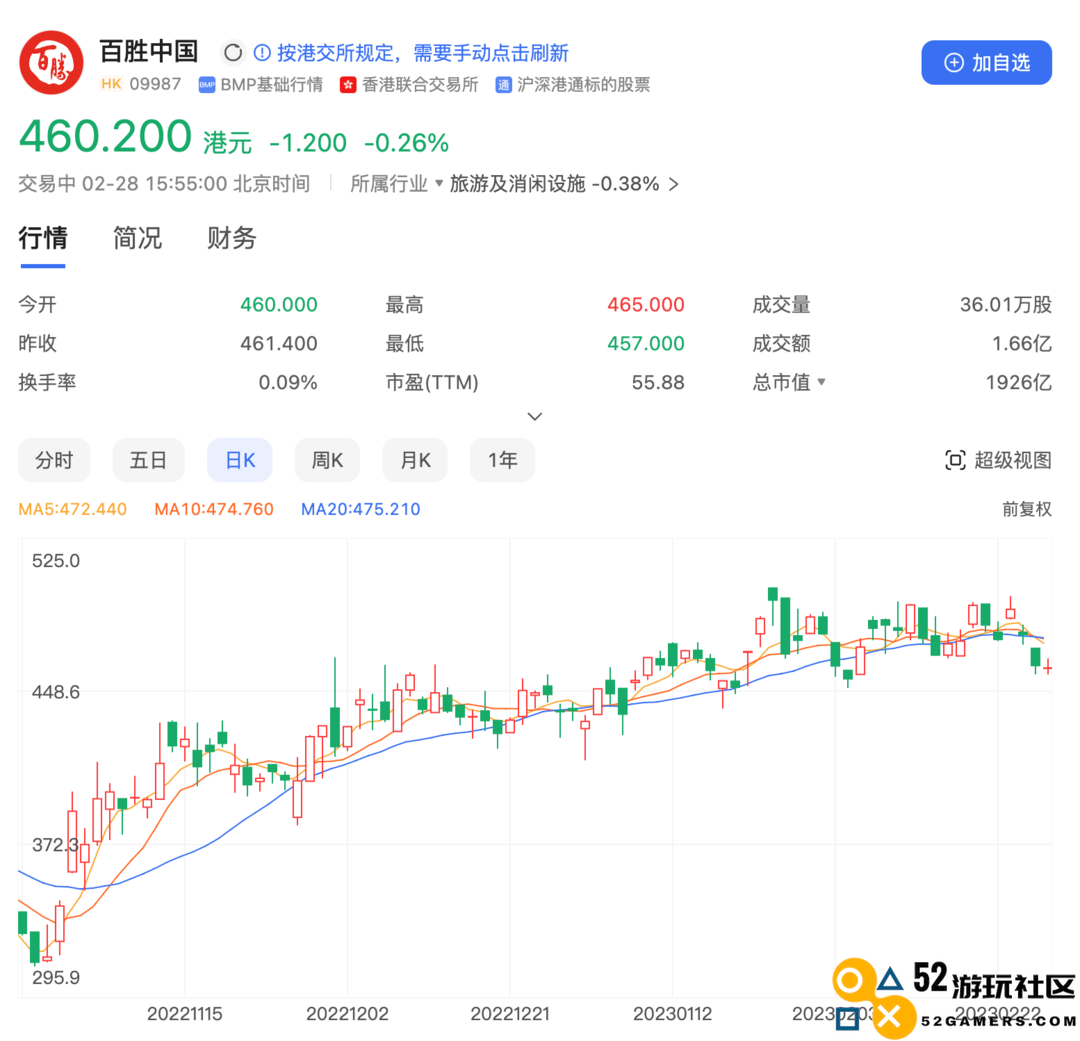Click the 前复权 adjustment option
Image resolution: width=1080 pixels, height=1041 pixels.
(x=1026, y=509)
